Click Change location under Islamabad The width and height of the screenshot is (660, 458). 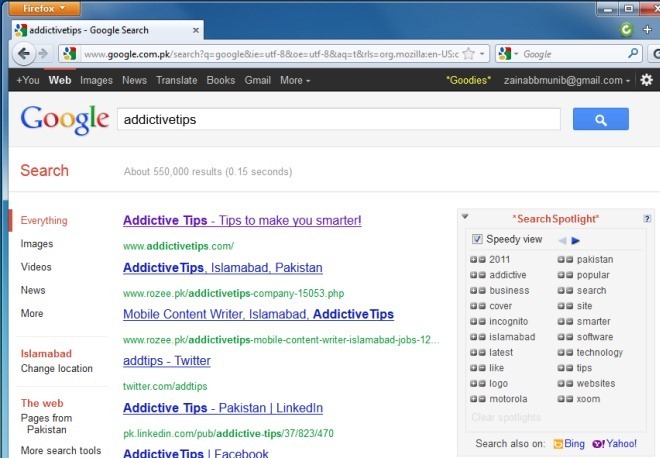tap(57, 368)
